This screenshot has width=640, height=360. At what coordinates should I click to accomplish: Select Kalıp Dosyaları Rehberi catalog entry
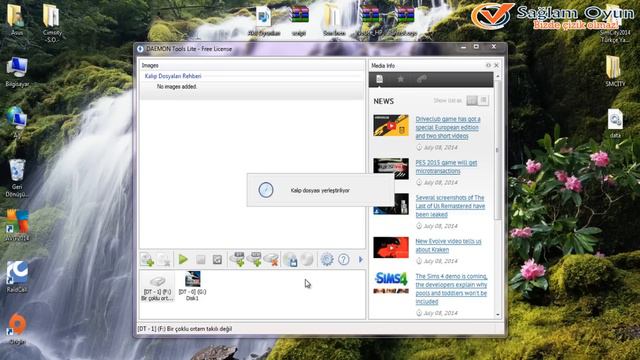[x=173, y=76]
